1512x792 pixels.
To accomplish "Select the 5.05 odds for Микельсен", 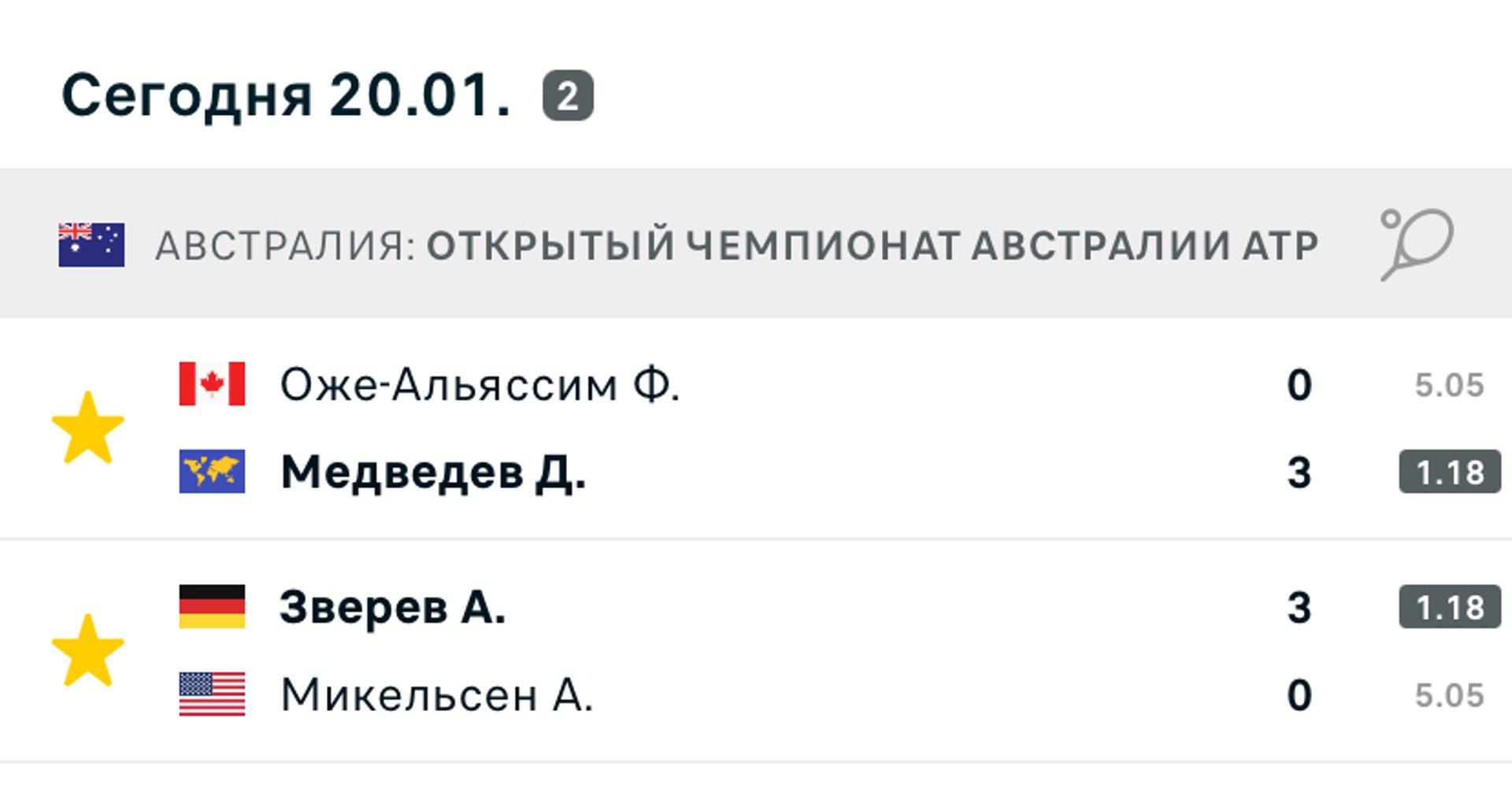I will [x=1449, y=695].
